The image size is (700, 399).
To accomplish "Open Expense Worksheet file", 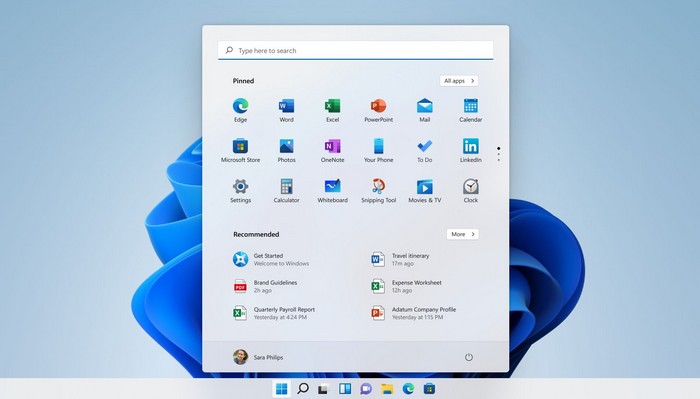I will pyautogui.click(x=406, y=286).
